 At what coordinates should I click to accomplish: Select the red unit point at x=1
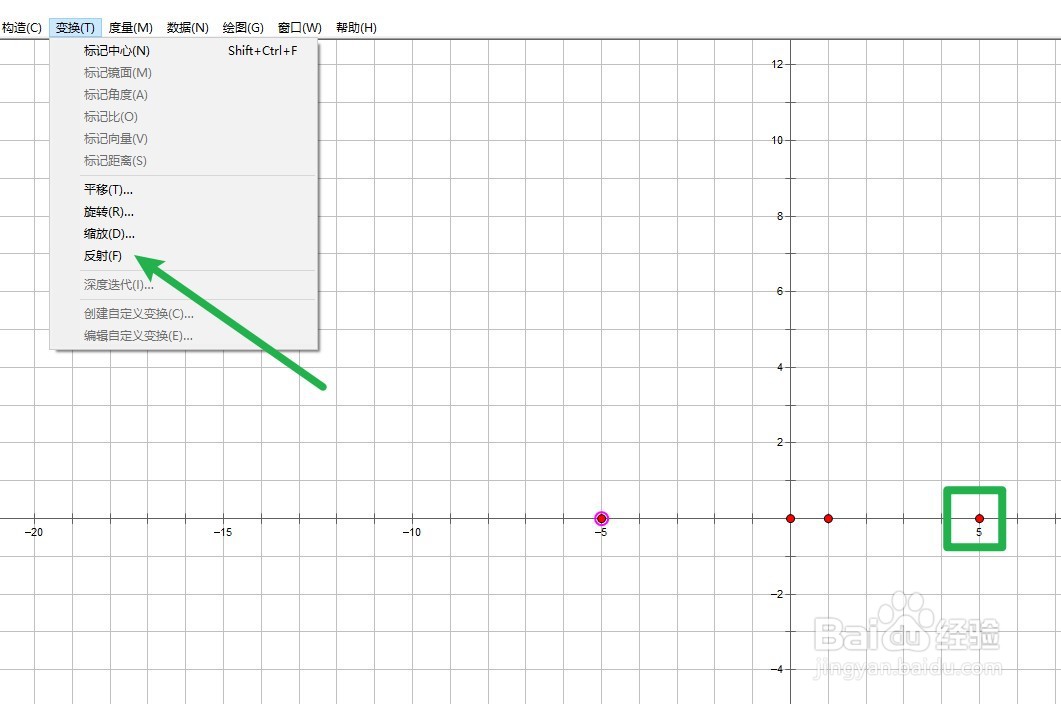tap(828, 519)
